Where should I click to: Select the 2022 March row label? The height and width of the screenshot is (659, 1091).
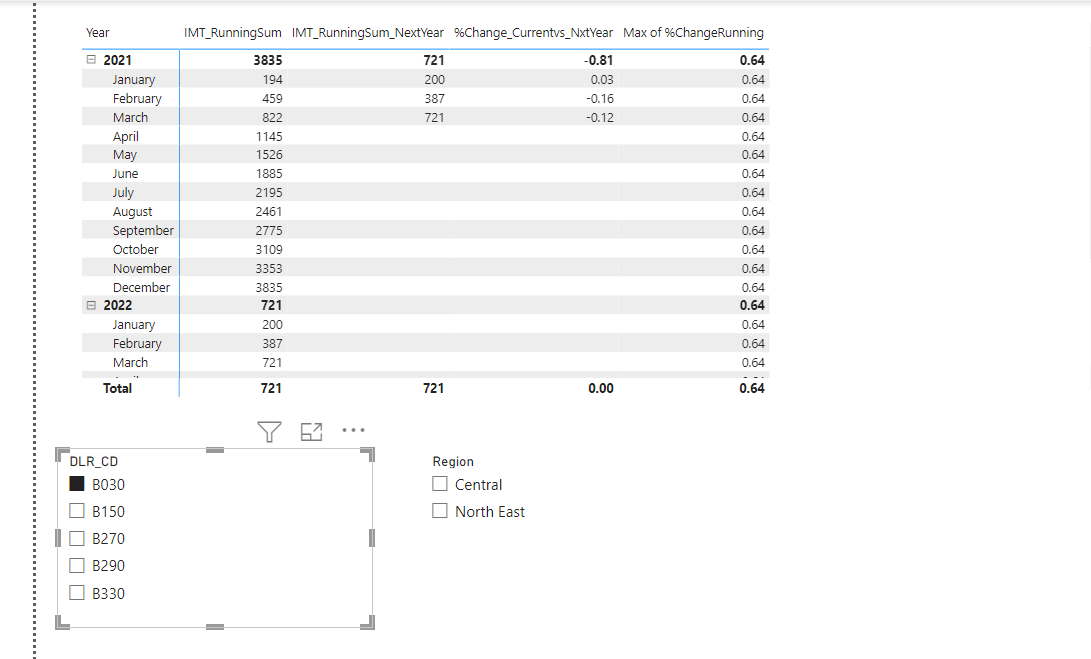point(130,363)
